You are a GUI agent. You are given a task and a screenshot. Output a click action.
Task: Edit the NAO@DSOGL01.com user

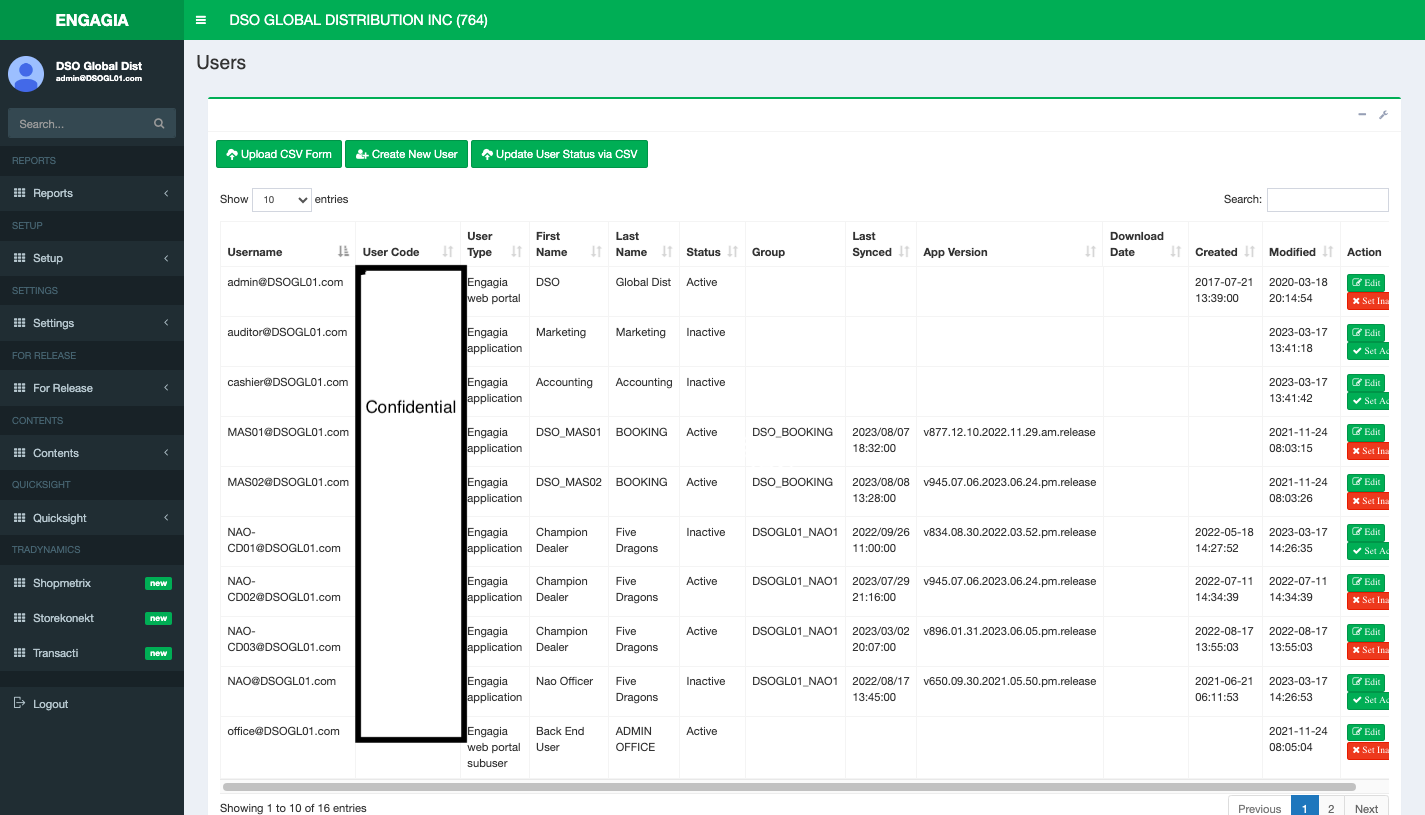coord(1366,682)
